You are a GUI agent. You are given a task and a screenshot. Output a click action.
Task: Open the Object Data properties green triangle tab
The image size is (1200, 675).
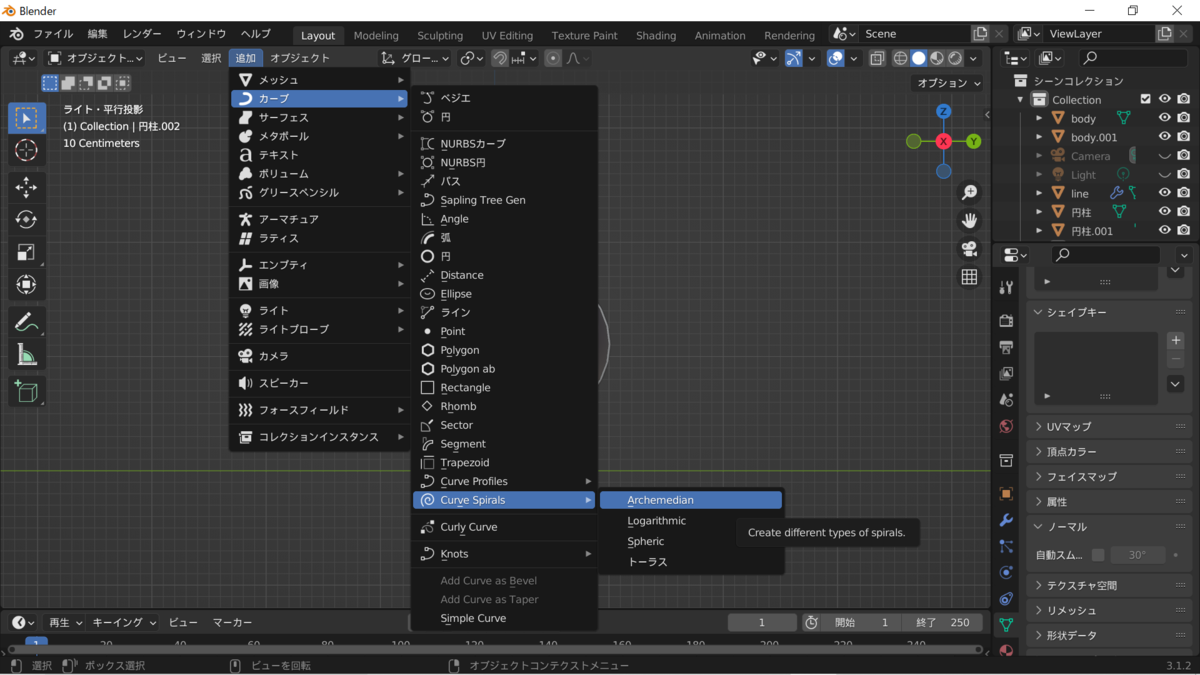(1007, 625)
